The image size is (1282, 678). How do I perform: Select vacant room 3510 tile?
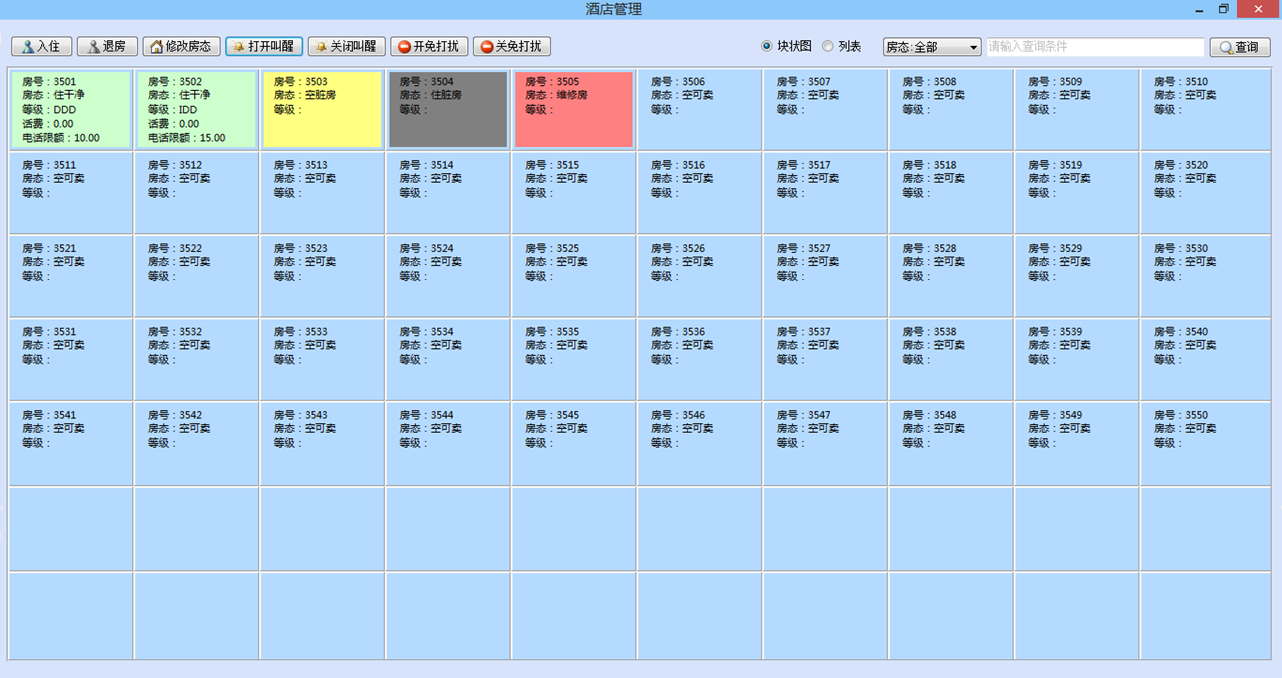(x=1204, y=109)
